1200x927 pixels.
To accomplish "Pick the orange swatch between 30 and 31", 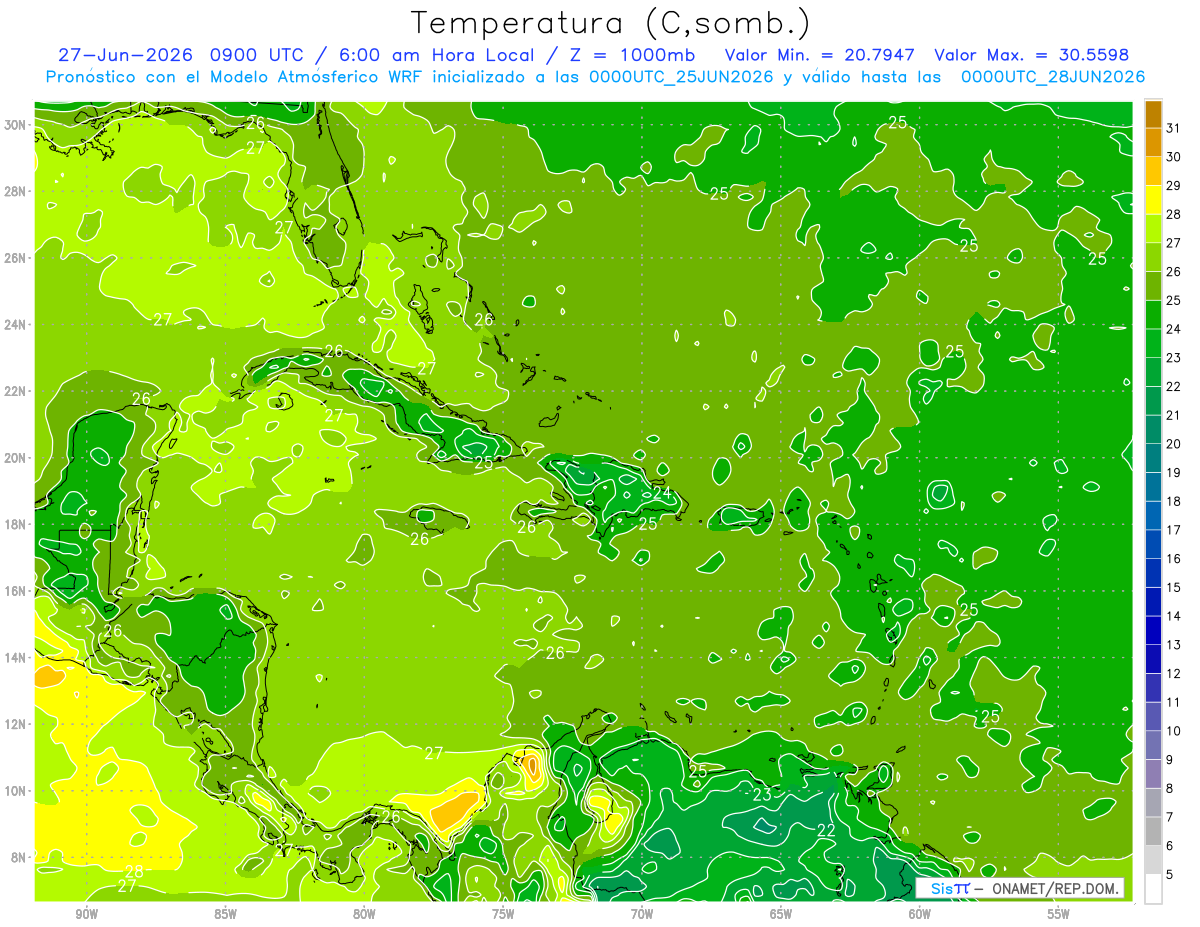I will (x=1153, y=142).
